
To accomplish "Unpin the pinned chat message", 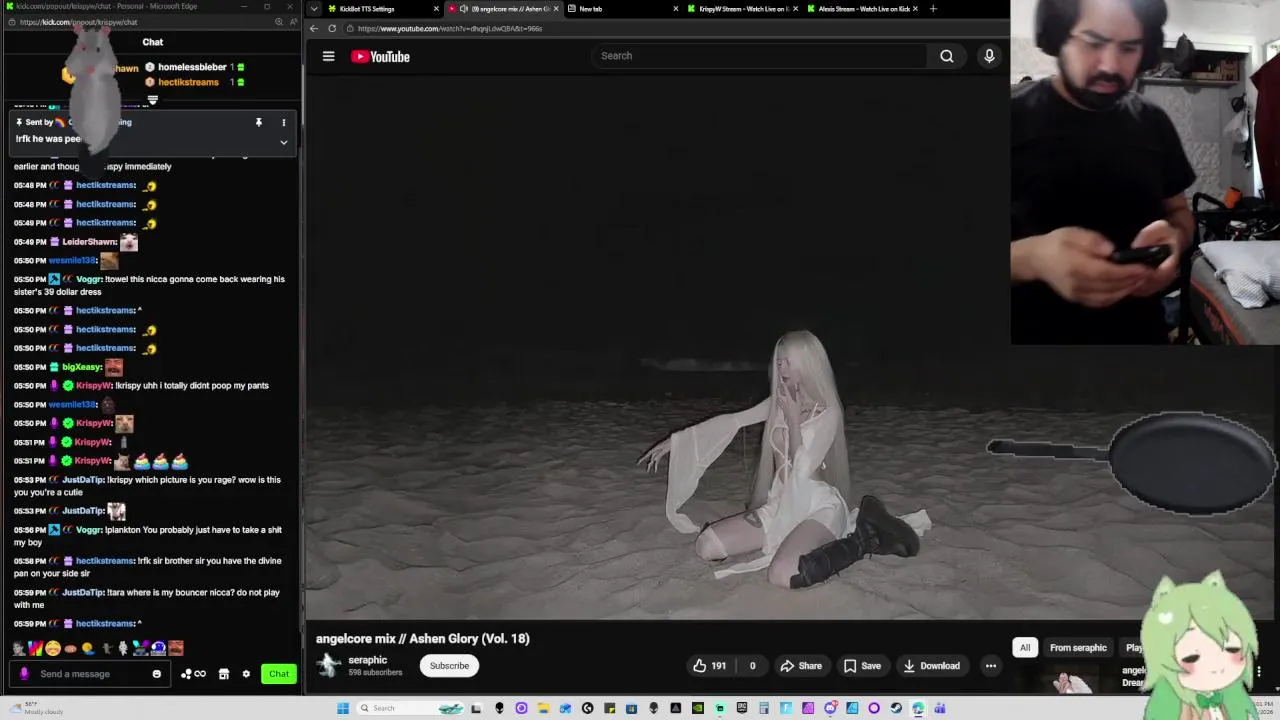I will point(258,122).
